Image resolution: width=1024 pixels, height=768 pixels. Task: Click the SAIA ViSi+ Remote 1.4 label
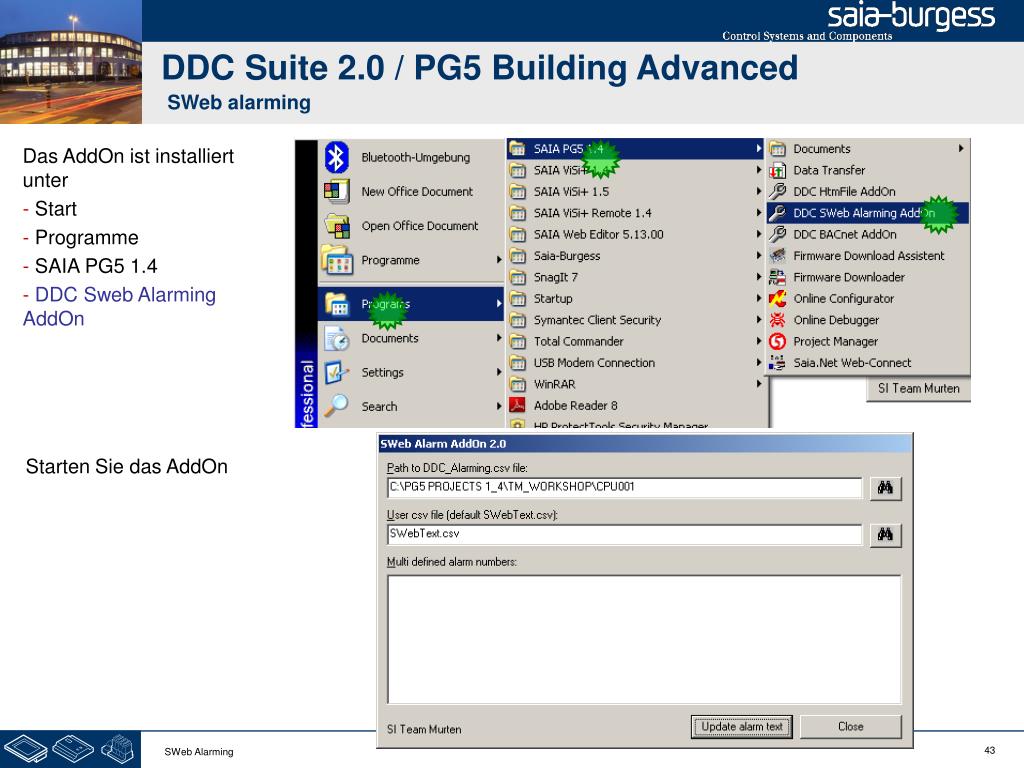592,213
